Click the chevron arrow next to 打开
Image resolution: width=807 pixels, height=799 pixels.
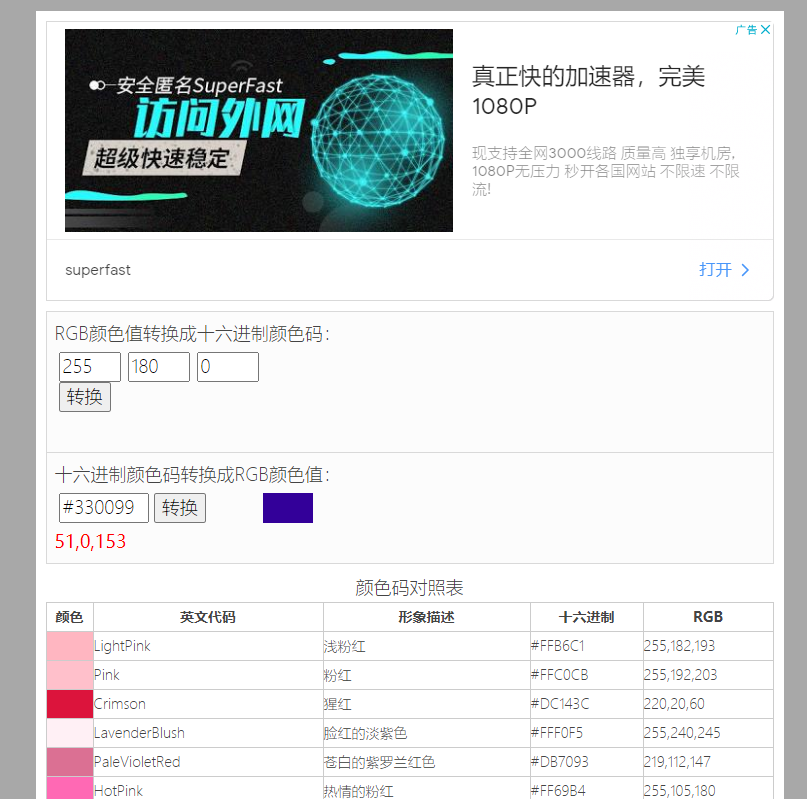click(x=745, y=270)
